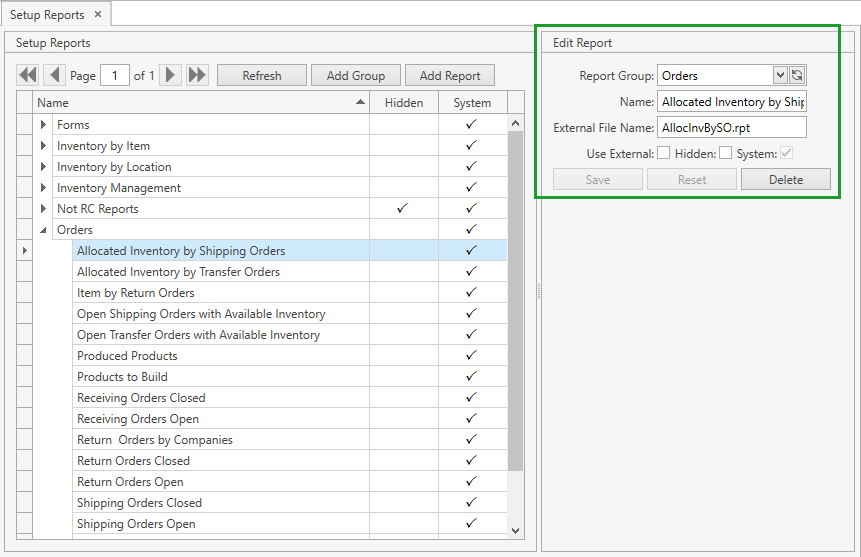Jump to the last page of reports
The height and width of the screenshot is (557, 861).
(x=197, y=75)
